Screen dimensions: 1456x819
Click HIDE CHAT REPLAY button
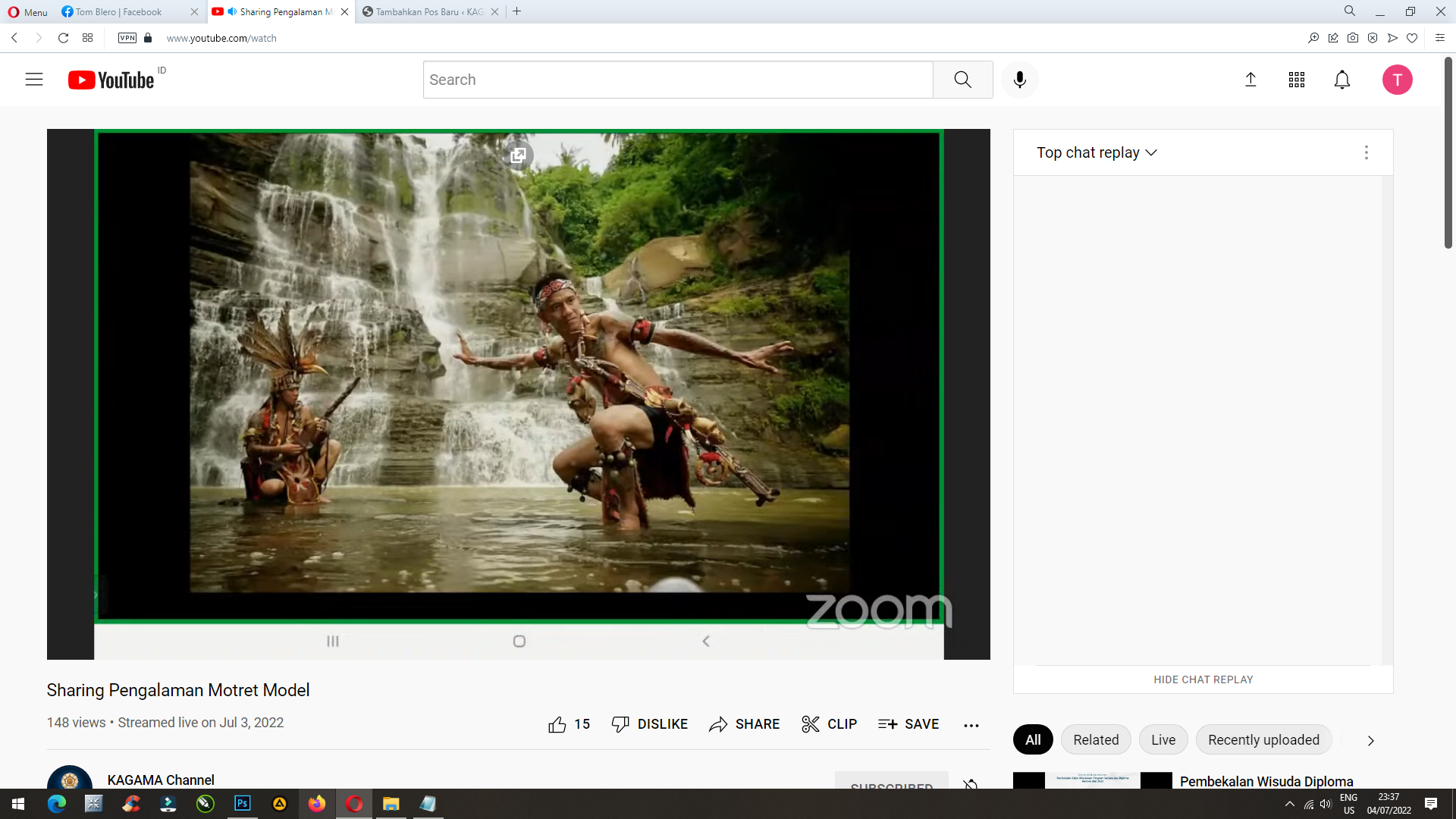pos(1203,679)
